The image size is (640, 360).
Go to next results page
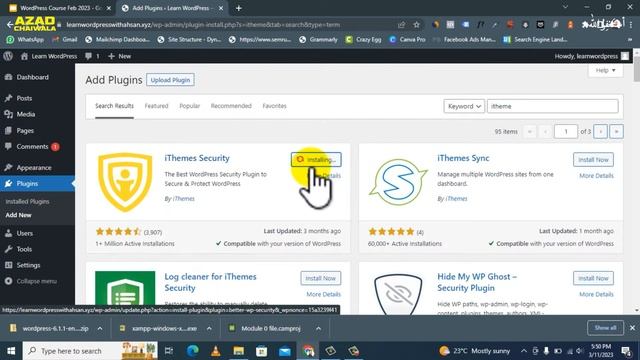click(x=600, y=131)
